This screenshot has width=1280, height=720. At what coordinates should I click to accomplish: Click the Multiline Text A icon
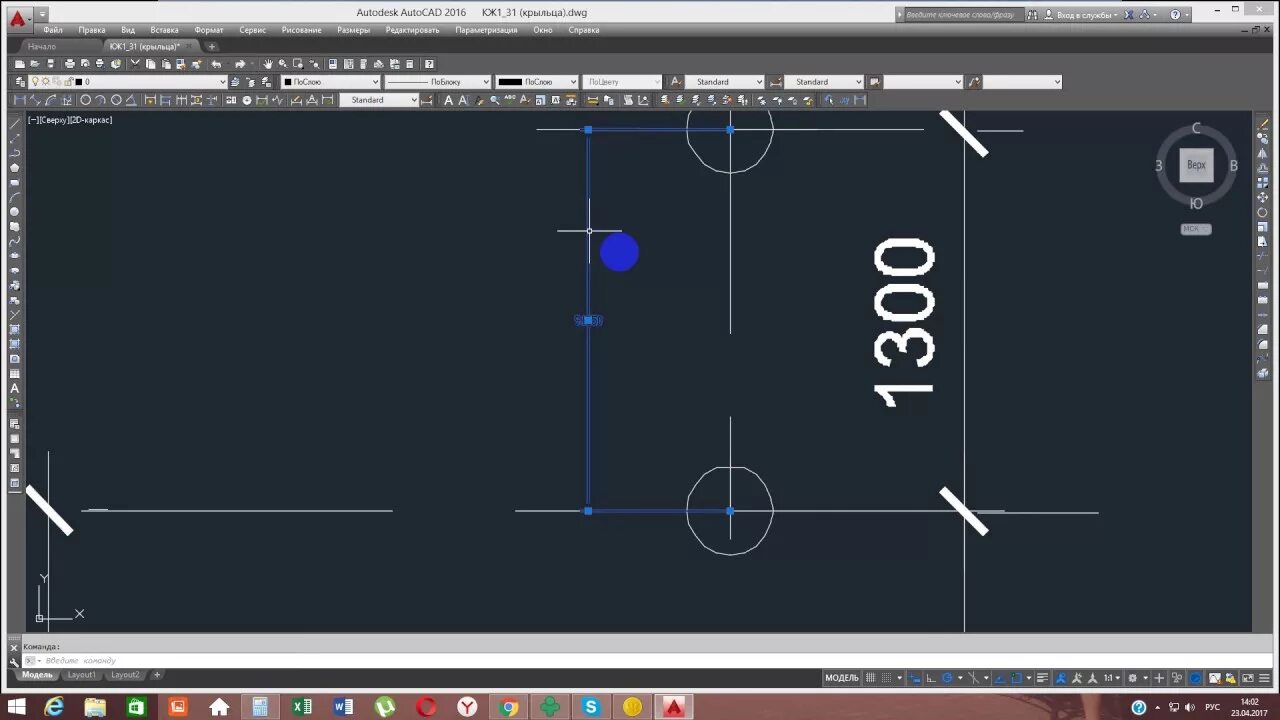click(x=448, y=99)
